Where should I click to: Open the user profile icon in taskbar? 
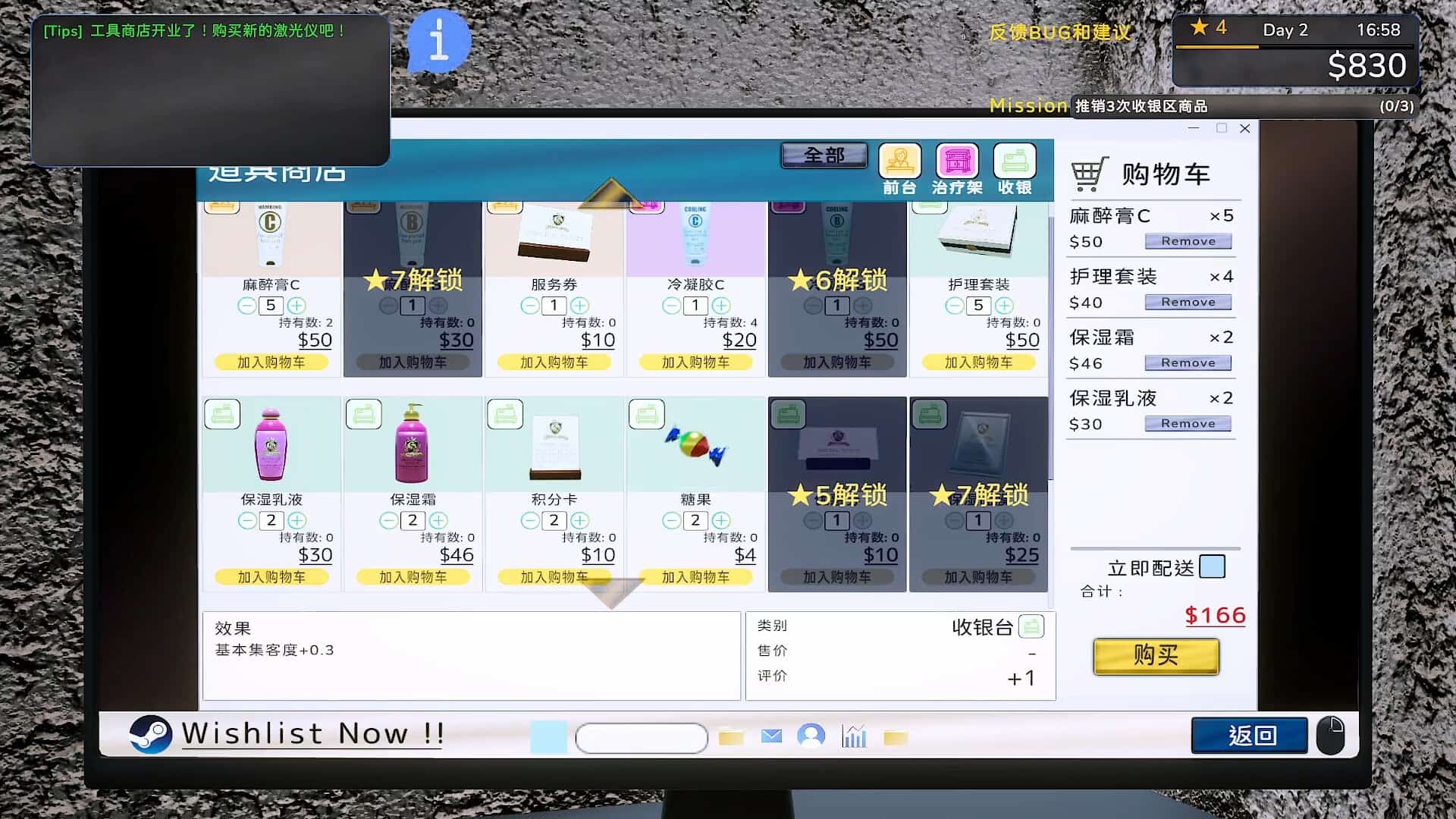point(811,736)
